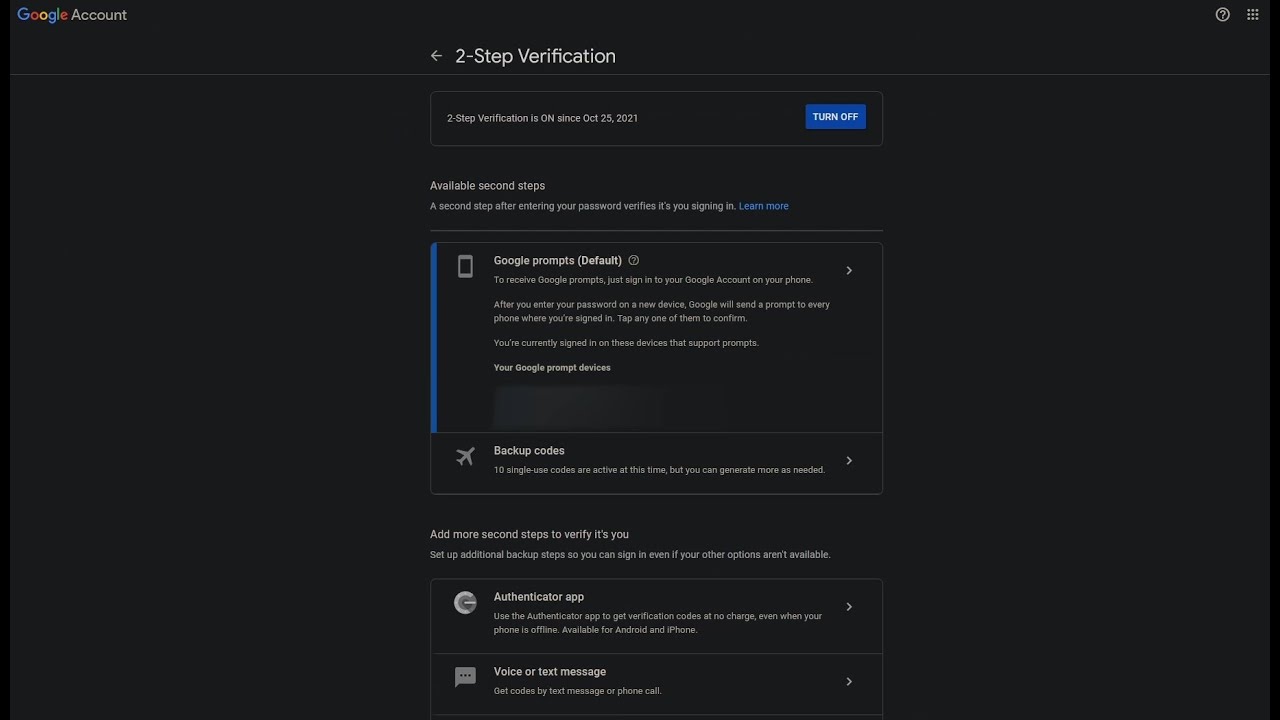
Task: Expand the Google prompts chevron
Action: 849,270
